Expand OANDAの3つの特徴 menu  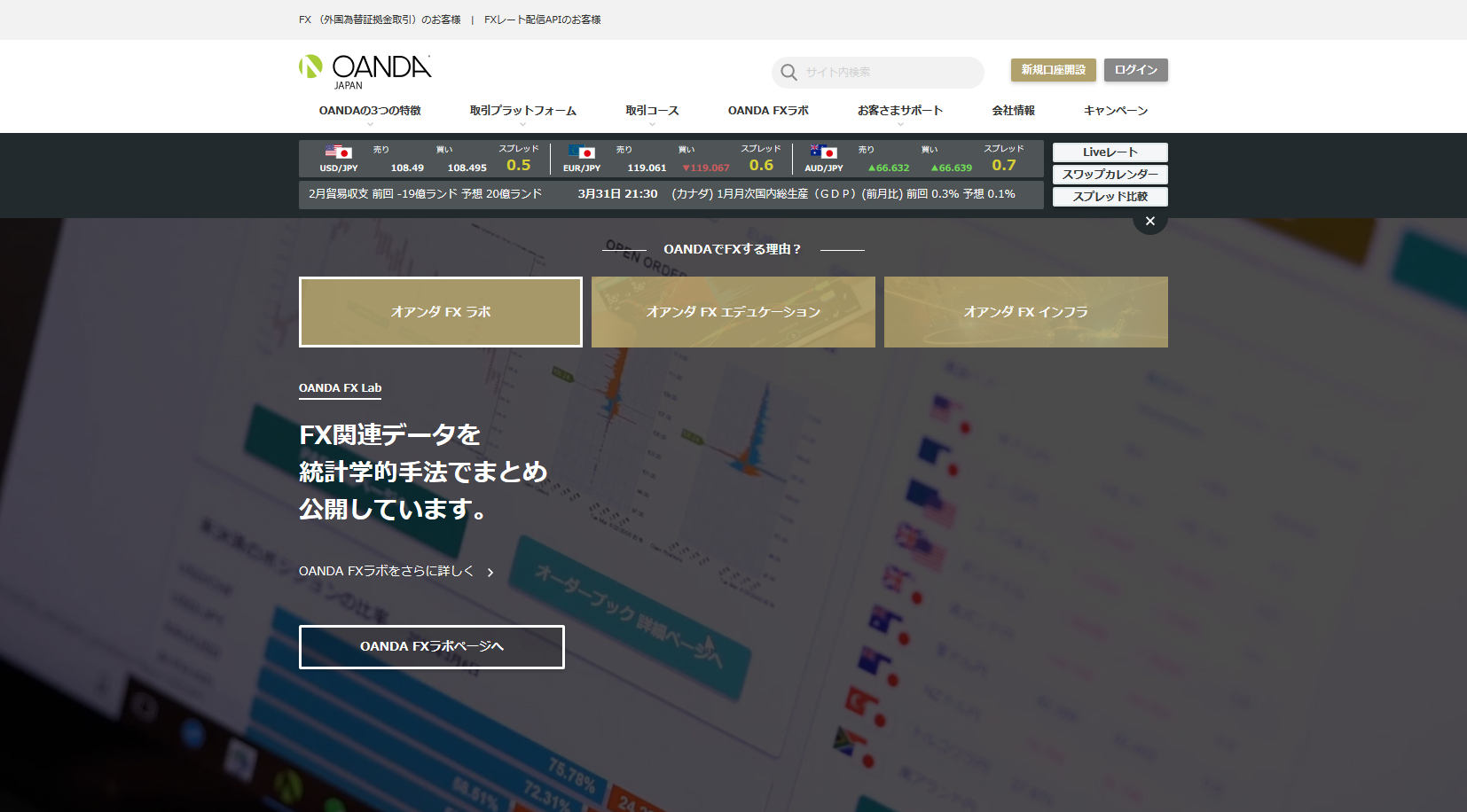pyautogui.click(x=370, y=111)
